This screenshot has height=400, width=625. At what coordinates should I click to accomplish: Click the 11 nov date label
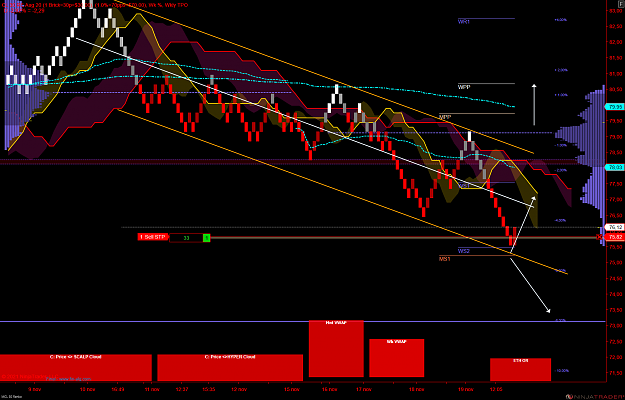pos(152,389)
